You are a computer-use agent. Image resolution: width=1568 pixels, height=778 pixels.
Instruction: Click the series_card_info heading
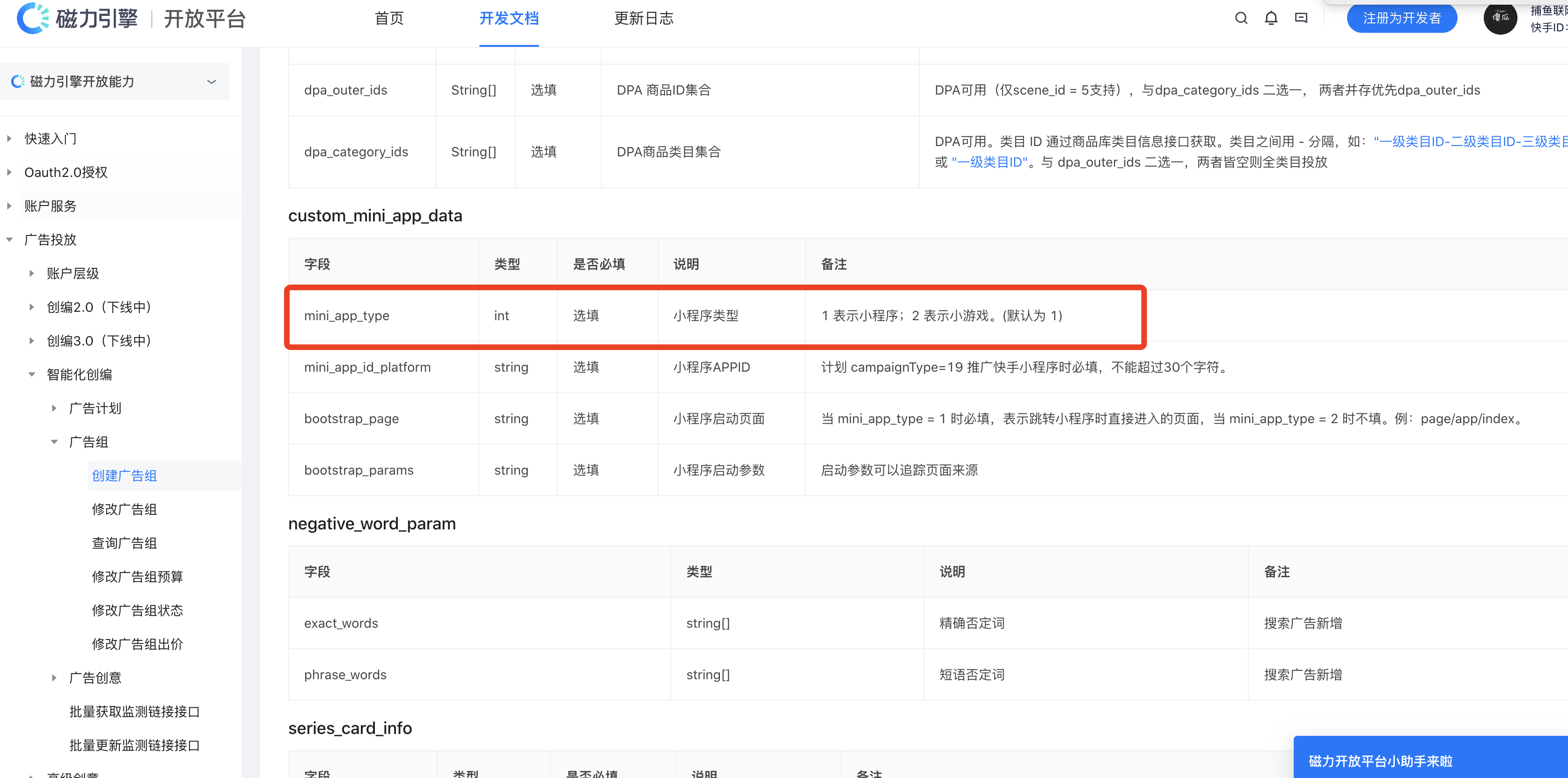click(350, 728)
